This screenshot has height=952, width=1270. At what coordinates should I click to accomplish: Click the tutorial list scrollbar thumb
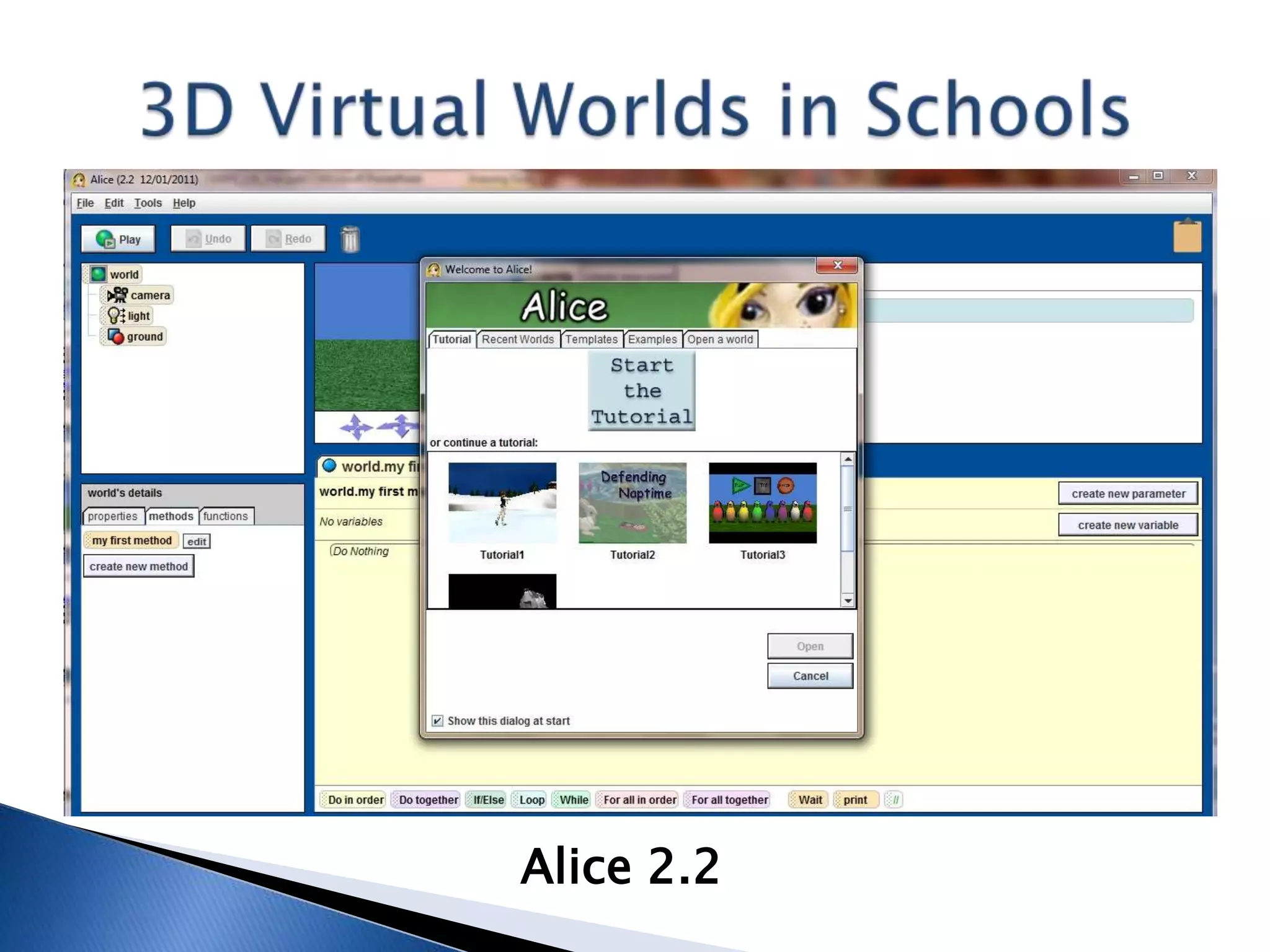848,509
